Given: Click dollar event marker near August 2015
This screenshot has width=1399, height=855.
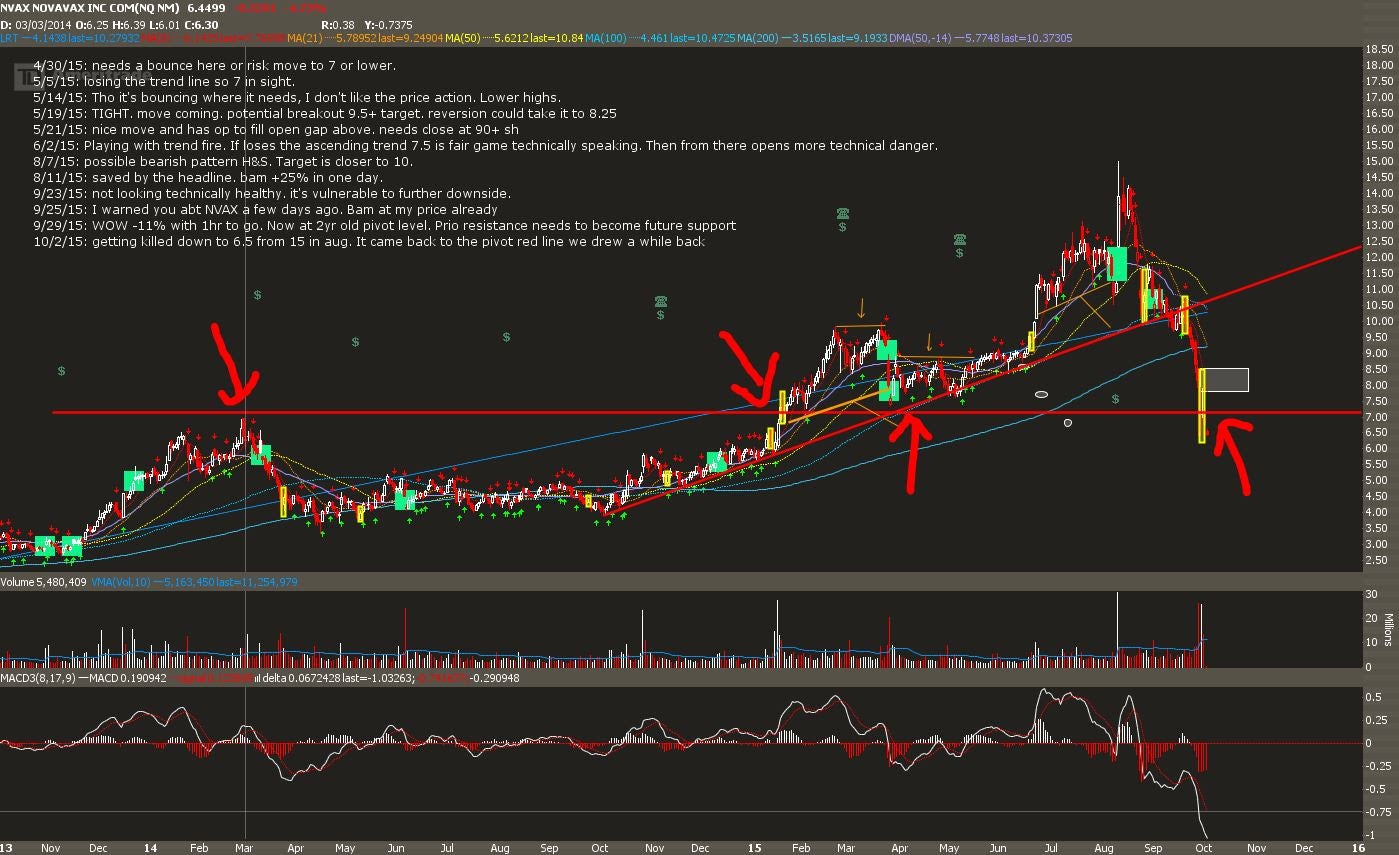Looking at the screenshot, I should tap(1115, 399).
